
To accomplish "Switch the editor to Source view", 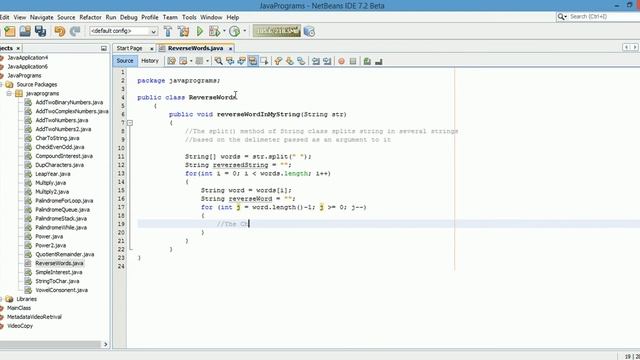I will (x=125, y=61).
